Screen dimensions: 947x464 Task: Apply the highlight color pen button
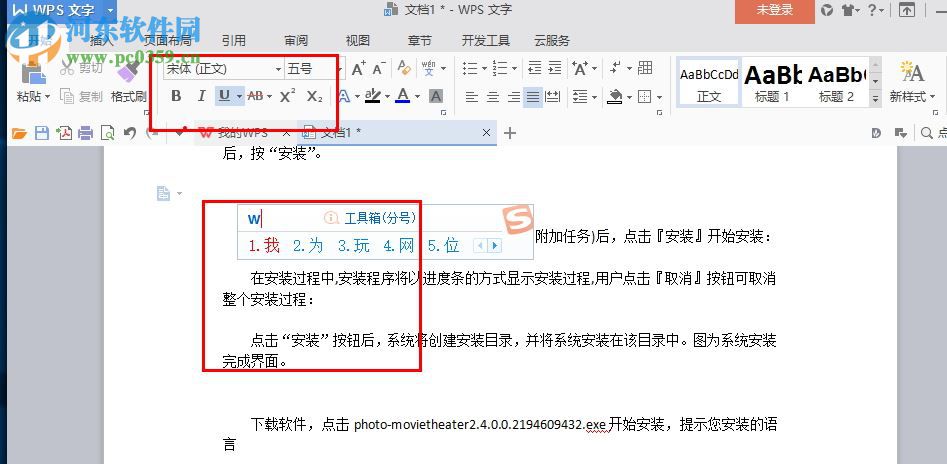373,96
